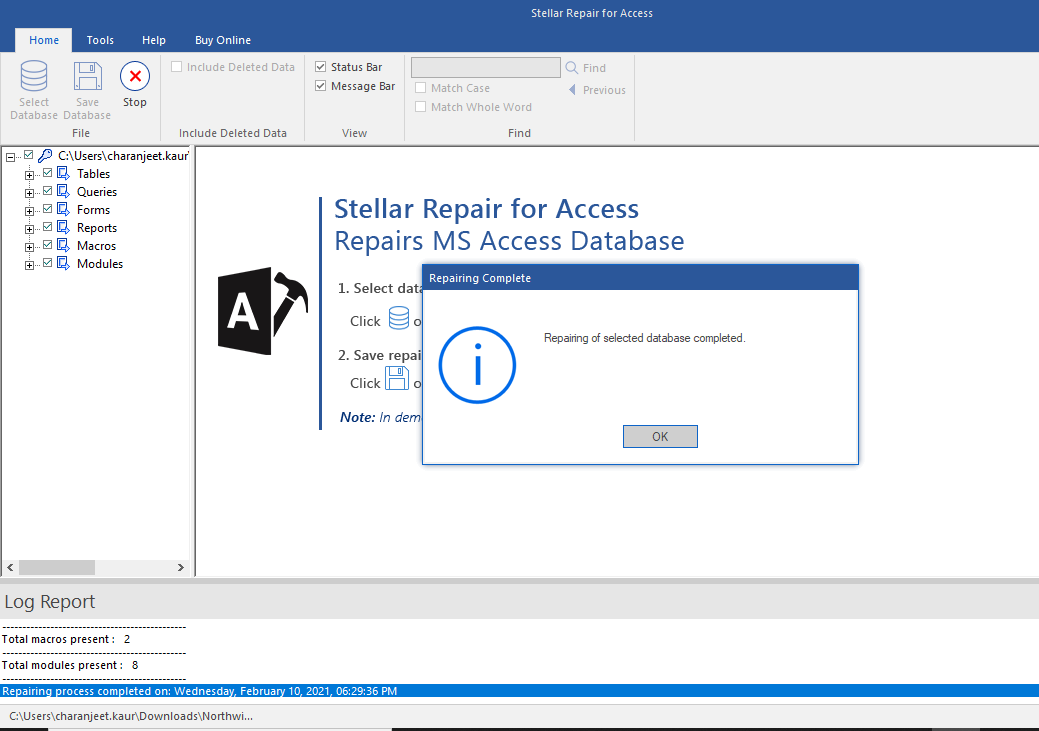Click the Modules node icon

coord(64,263)
